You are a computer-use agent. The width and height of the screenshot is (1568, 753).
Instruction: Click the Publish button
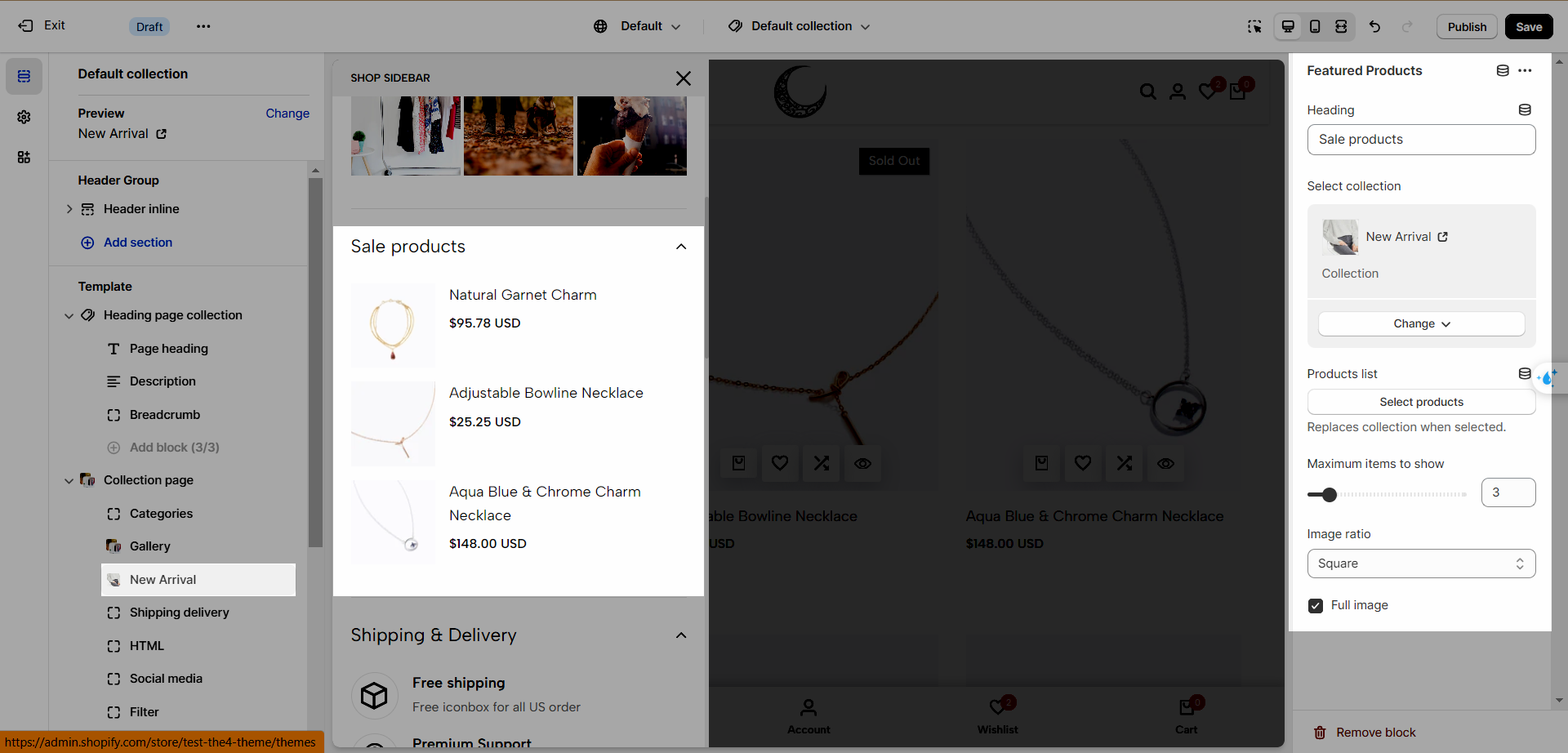click(1467, 26)
